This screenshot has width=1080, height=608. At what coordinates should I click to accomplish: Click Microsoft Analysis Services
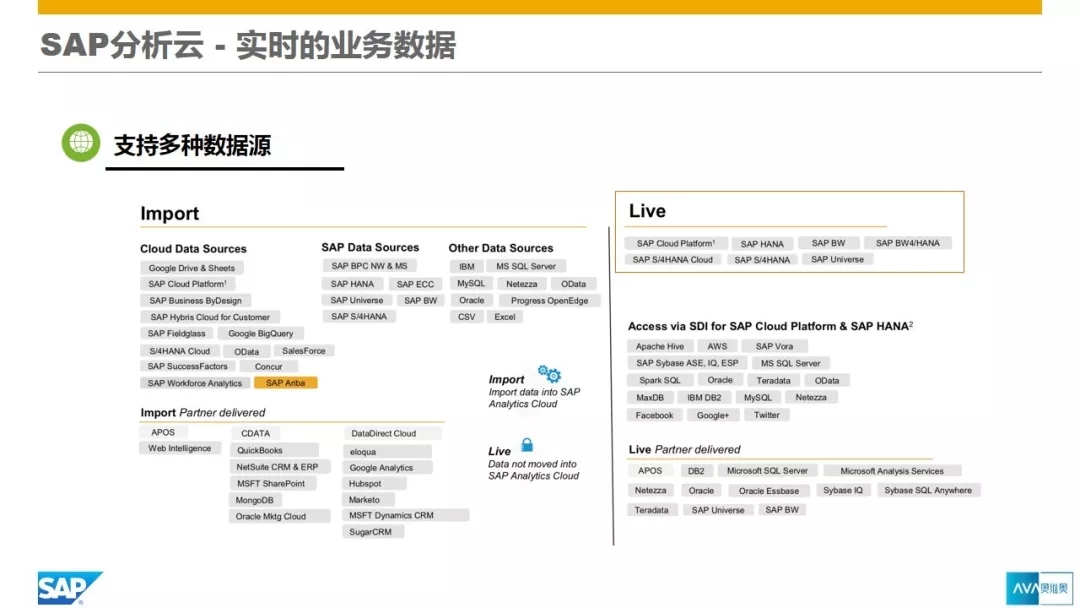tap(892, 471)
